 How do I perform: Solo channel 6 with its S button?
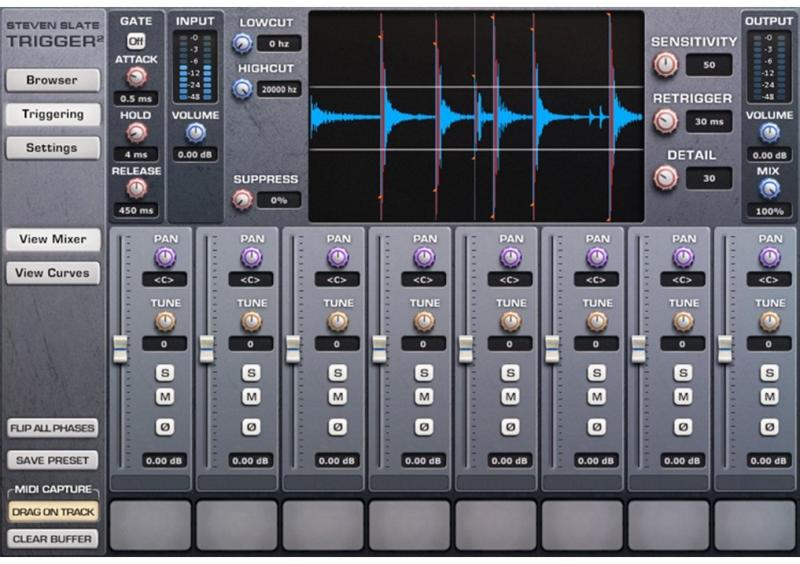596,373
